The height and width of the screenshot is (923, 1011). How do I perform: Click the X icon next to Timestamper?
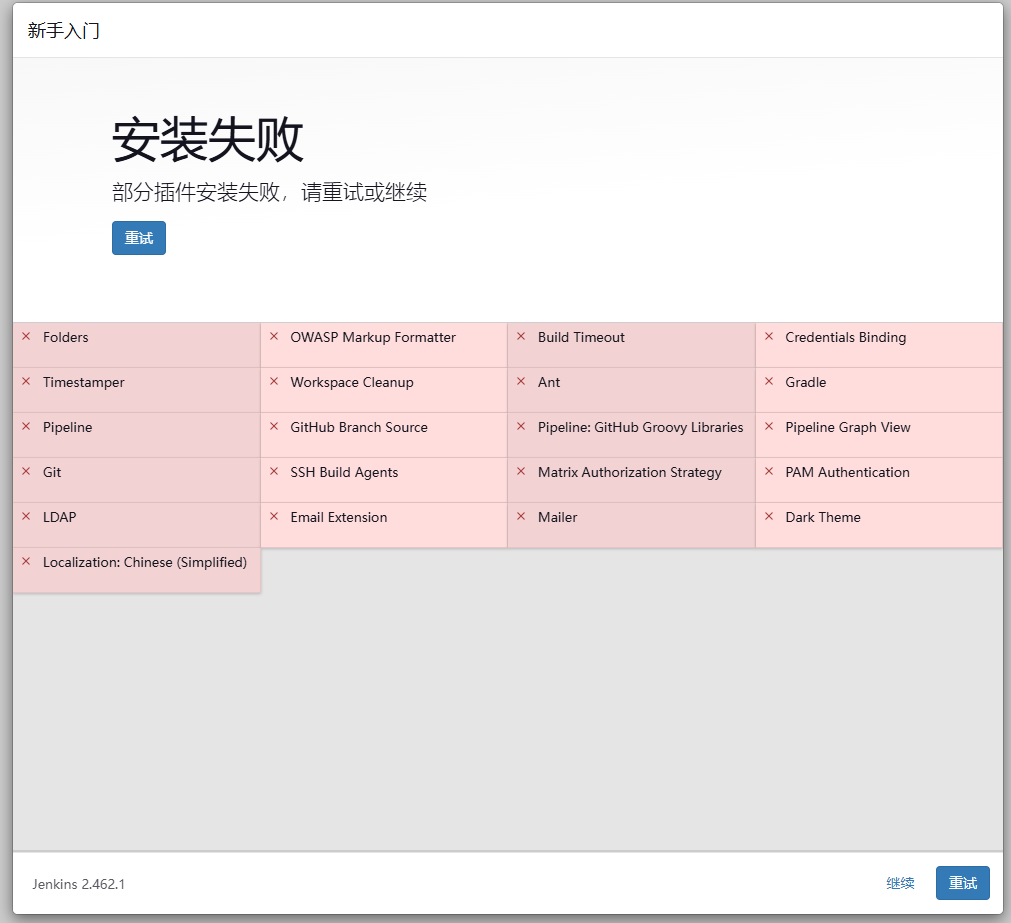(26, 382)
